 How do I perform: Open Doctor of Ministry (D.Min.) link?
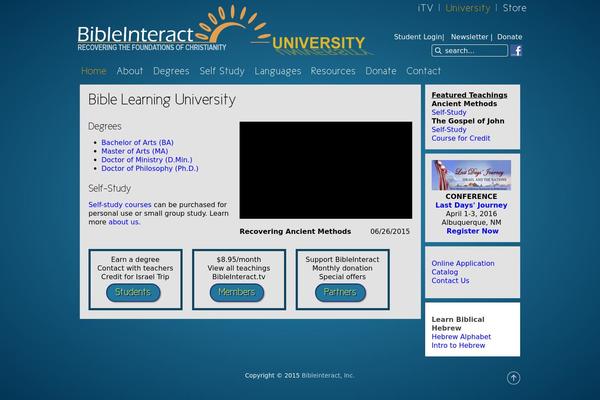click(147, 160)
